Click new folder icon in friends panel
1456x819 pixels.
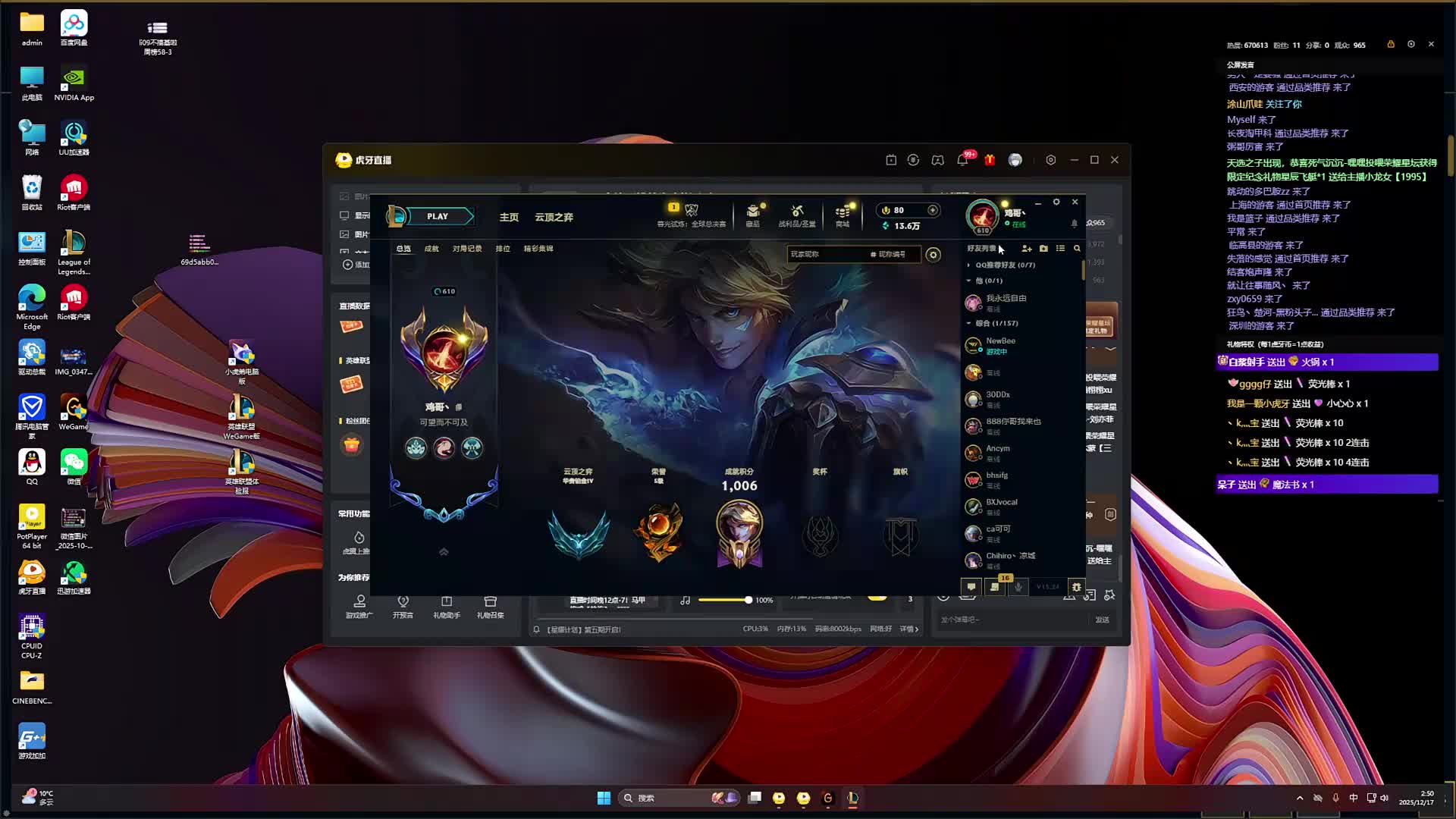(1043, 249)
